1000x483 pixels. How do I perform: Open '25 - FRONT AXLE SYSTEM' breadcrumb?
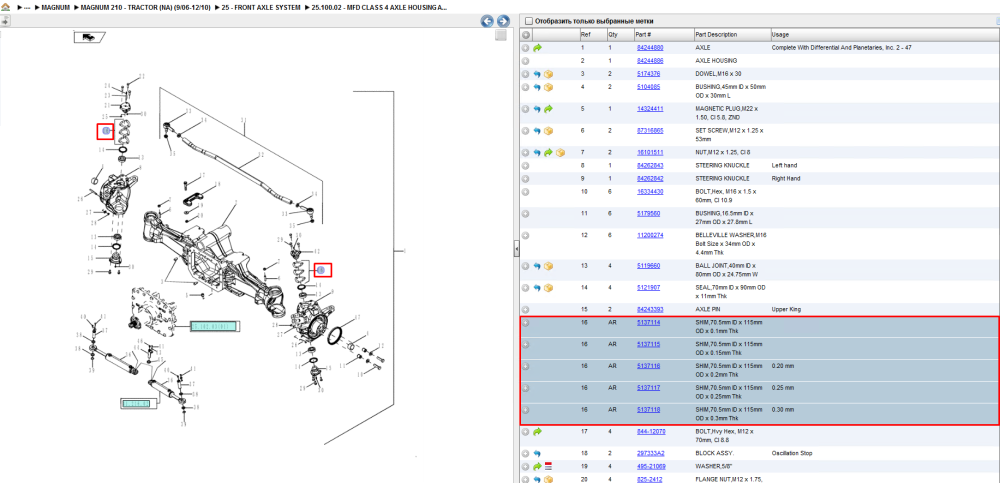click(x=260, y=8)
